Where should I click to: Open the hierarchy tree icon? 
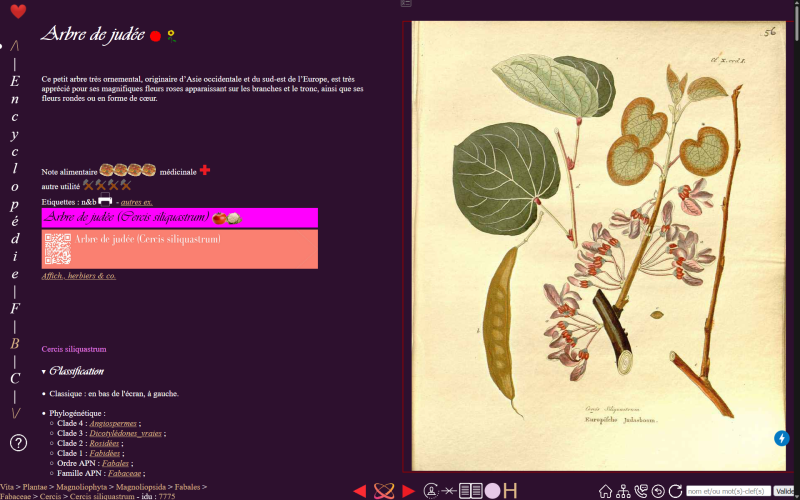coord(623,491)
